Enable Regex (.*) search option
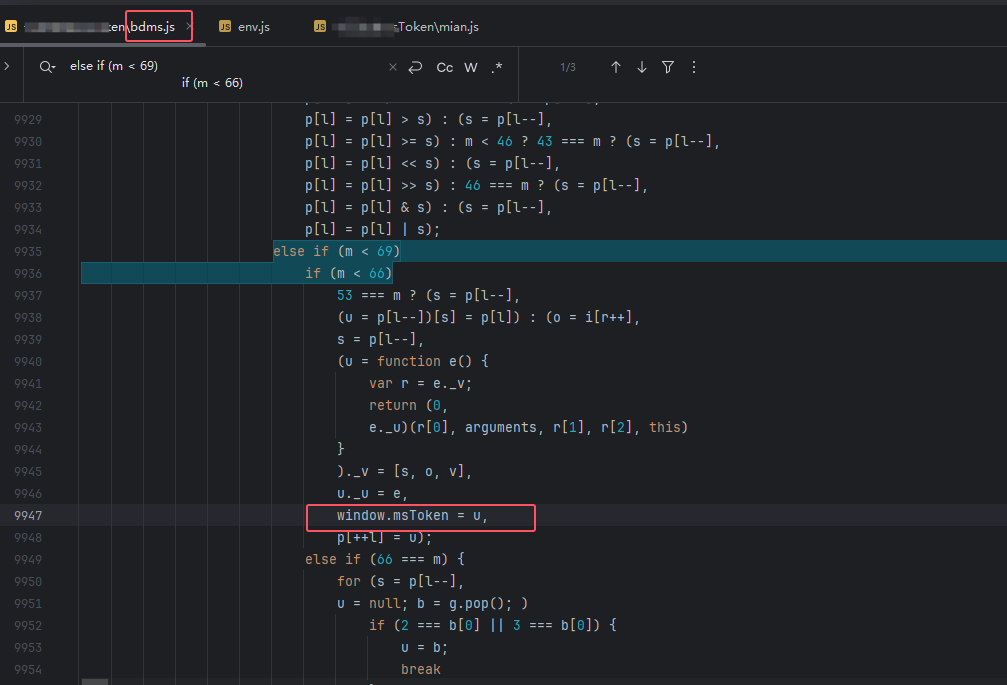Screen dimensions: 1007x685 [497, 67]
